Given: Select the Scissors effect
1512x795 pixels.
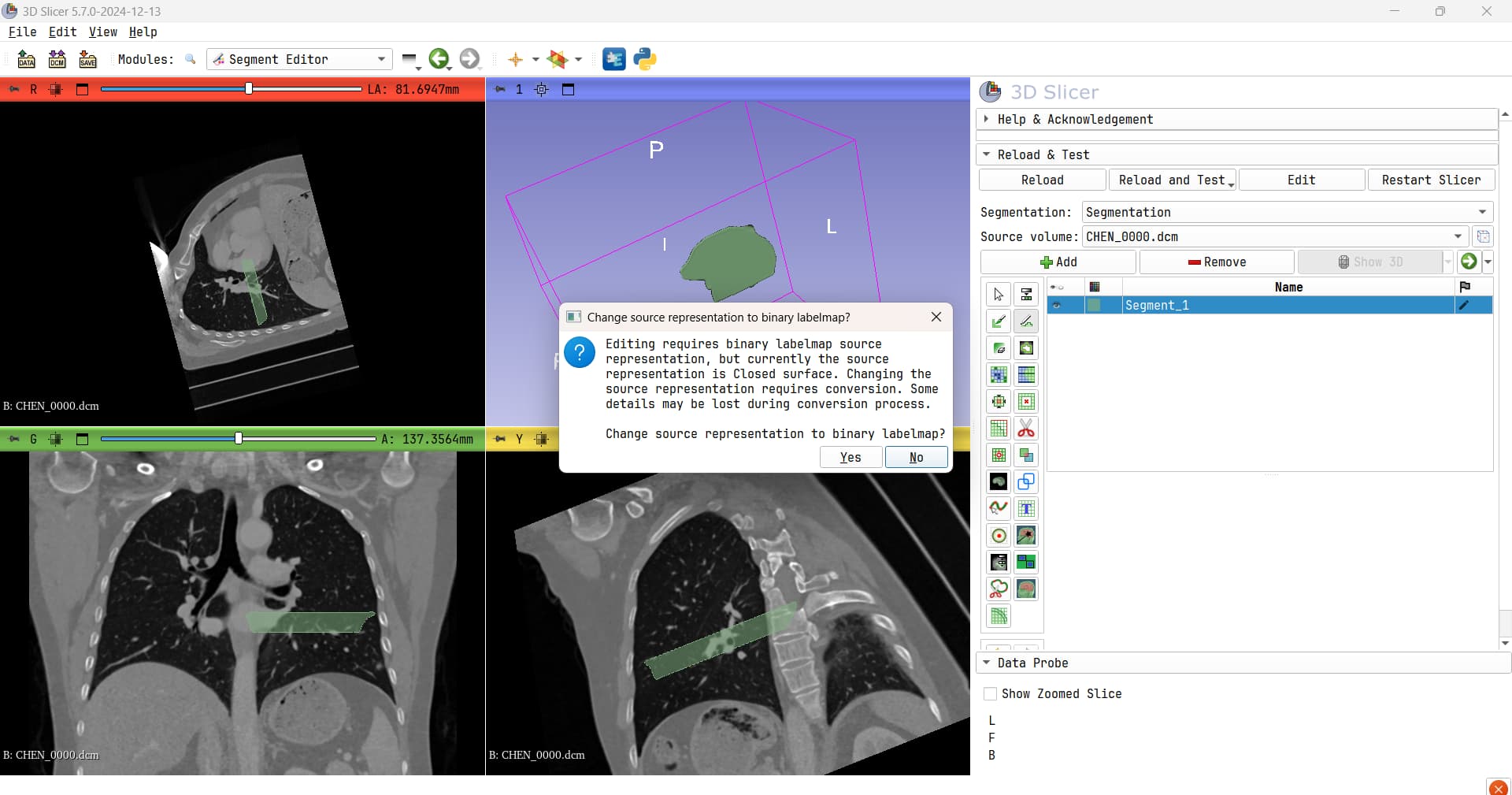Looking at the screenshot, I should coord(1026,429).
